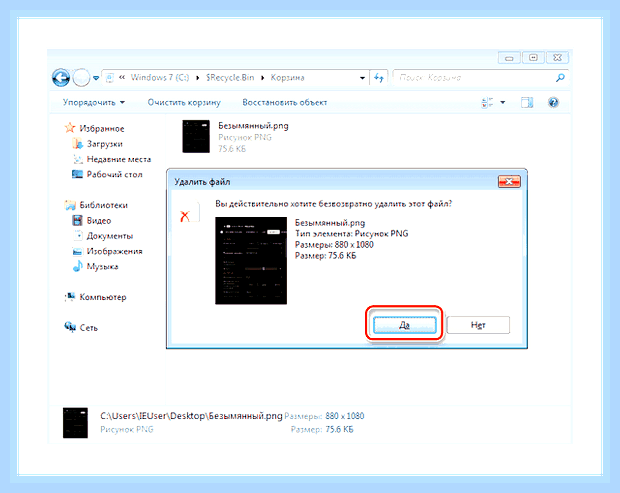This screenshot has height=493, width=620.
Task: Open the Музыка library
Action: [102, 266]
